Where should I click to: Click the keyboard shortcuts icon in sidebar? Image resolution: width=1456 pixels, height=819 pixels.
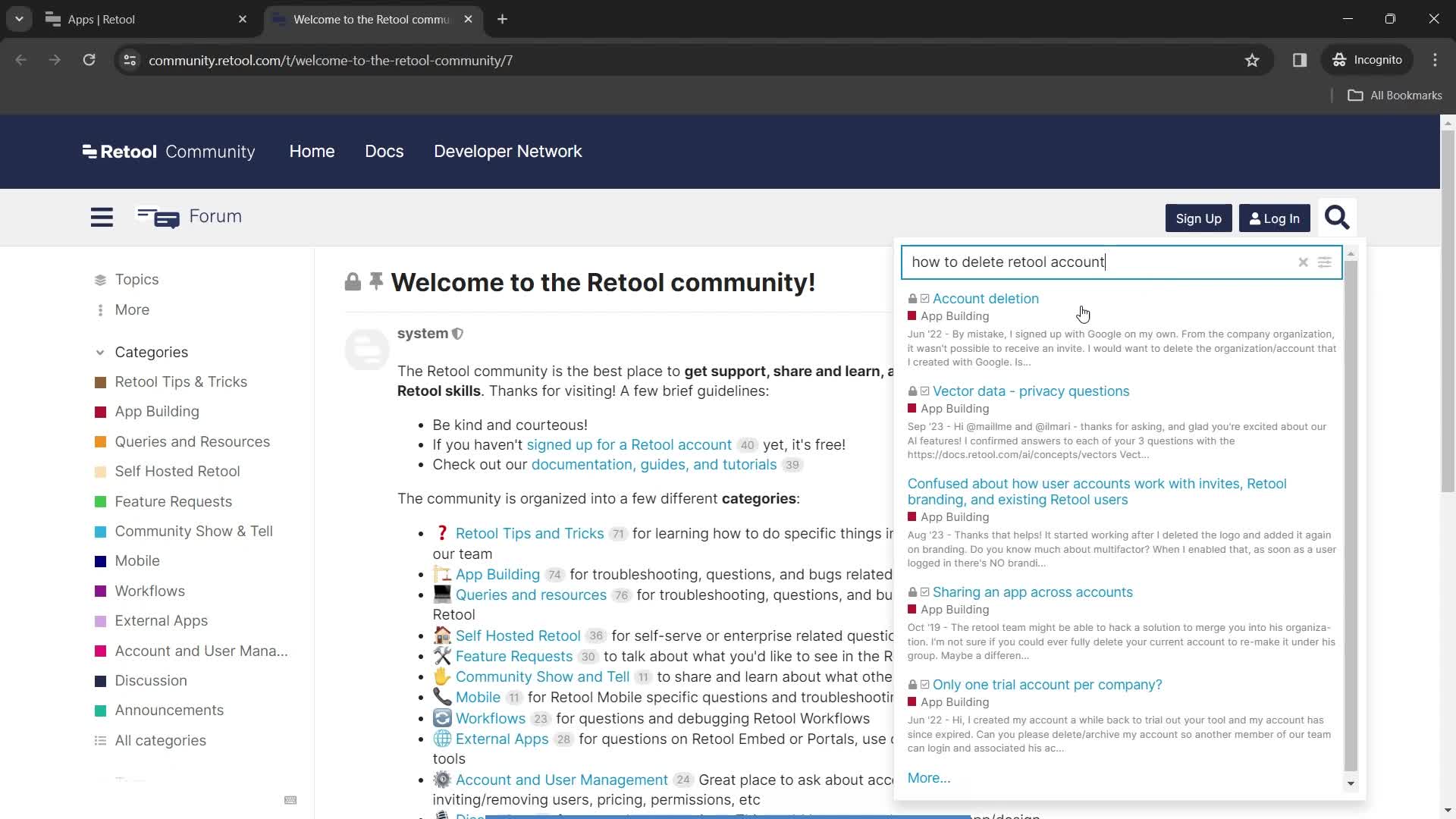(290, 800)
